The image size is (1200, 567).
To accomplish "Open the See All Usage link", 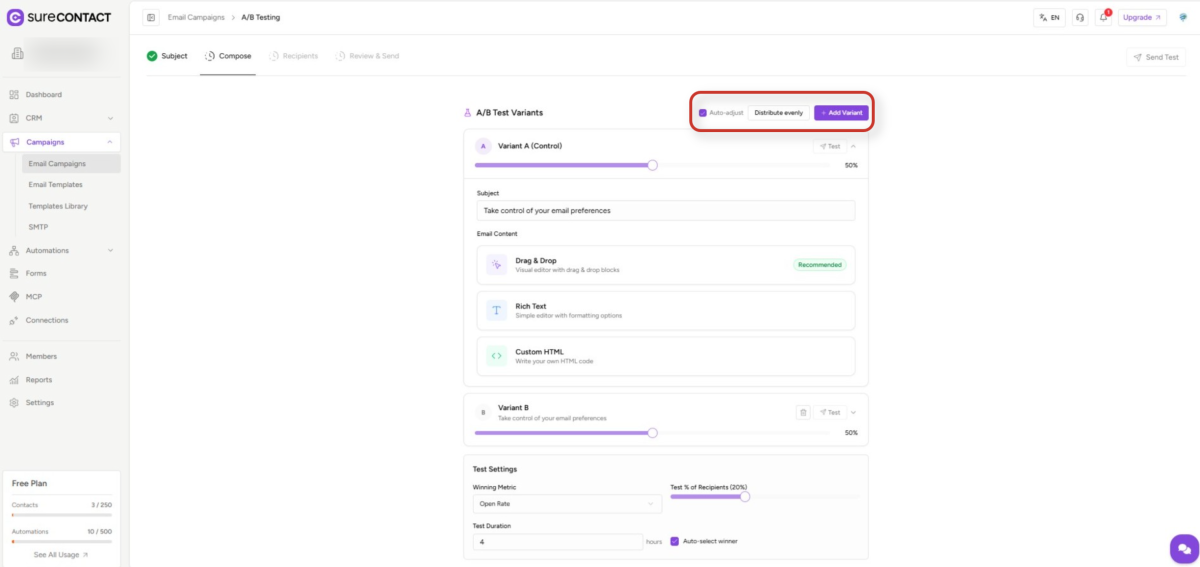I will [61, 554].
